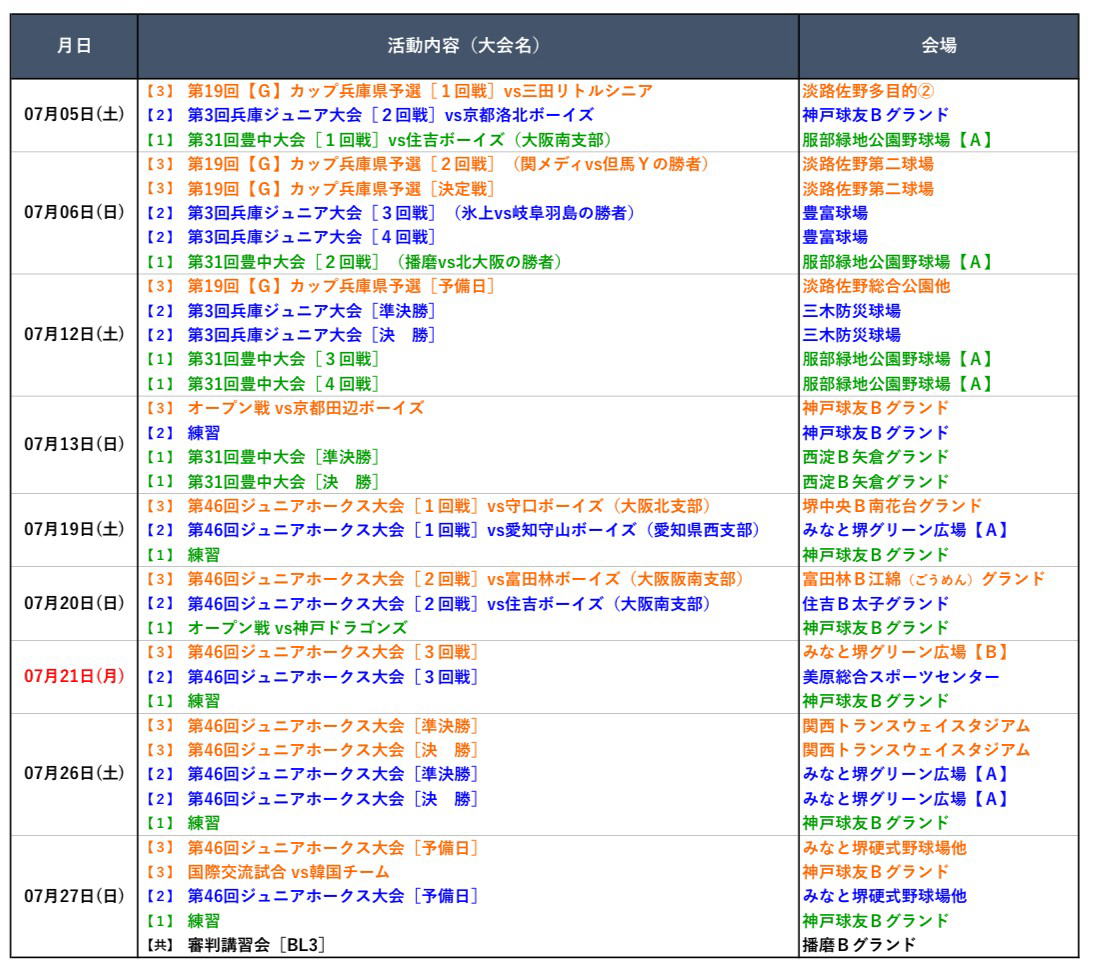Click the オープン戦 vs神戸ドラゴンズ row
Viewport: 1103px width, 974px height.
(x=276, y=627)
